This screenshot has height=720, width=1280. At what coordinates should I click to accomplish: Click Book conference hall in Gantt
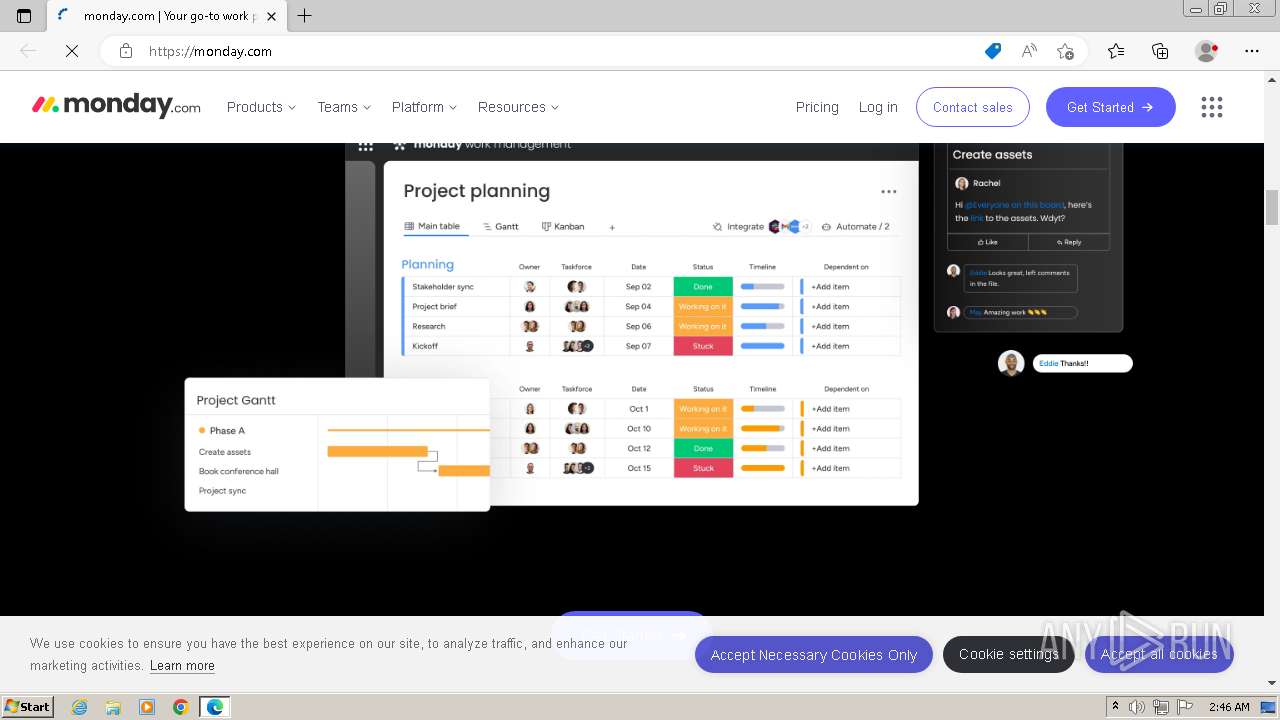coord(238,471)
